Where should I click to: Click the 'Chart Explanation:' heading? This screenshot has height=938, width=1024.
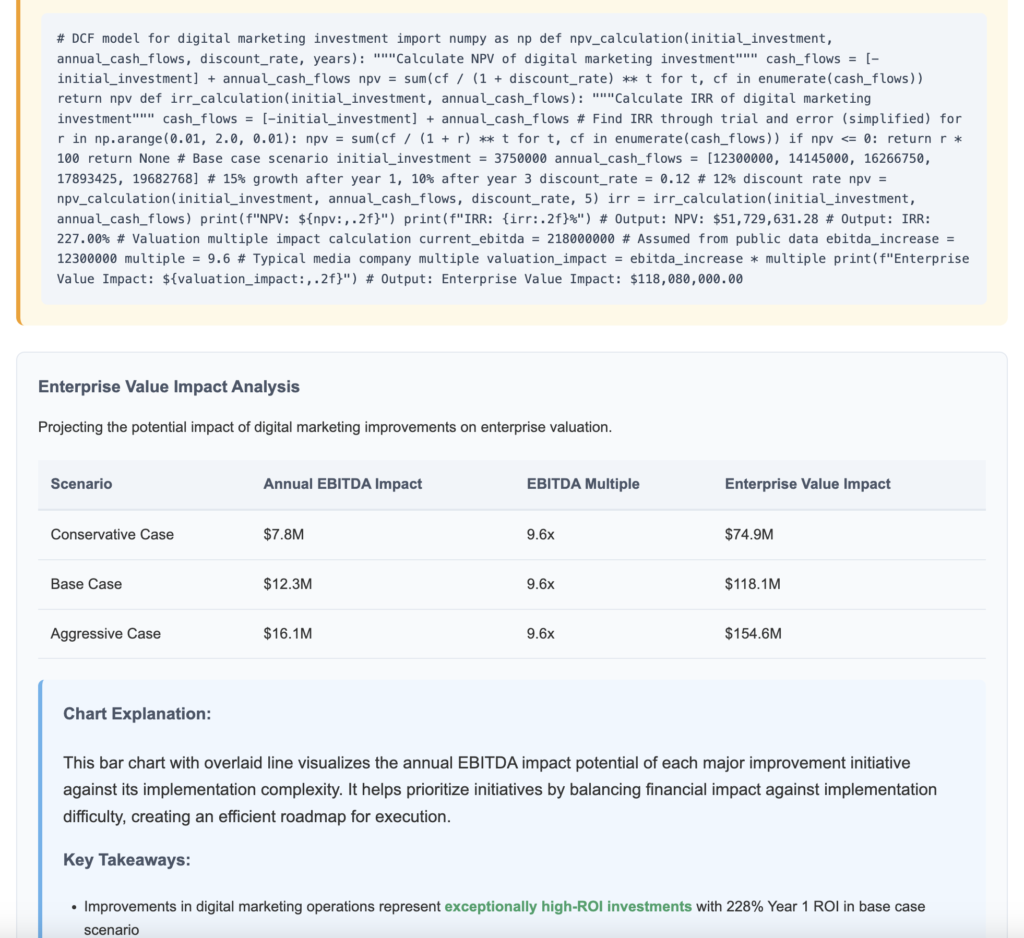[137, 714]
